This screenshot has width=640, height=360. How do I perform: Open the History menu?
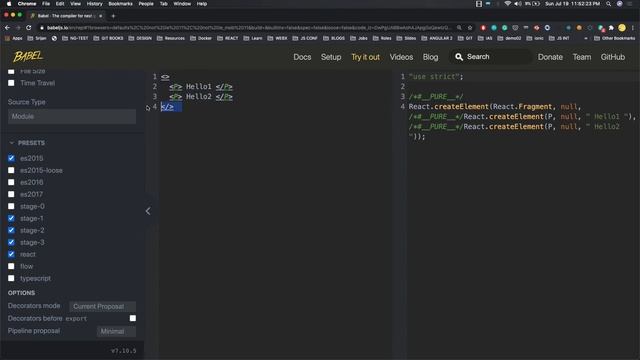point(94,4)
